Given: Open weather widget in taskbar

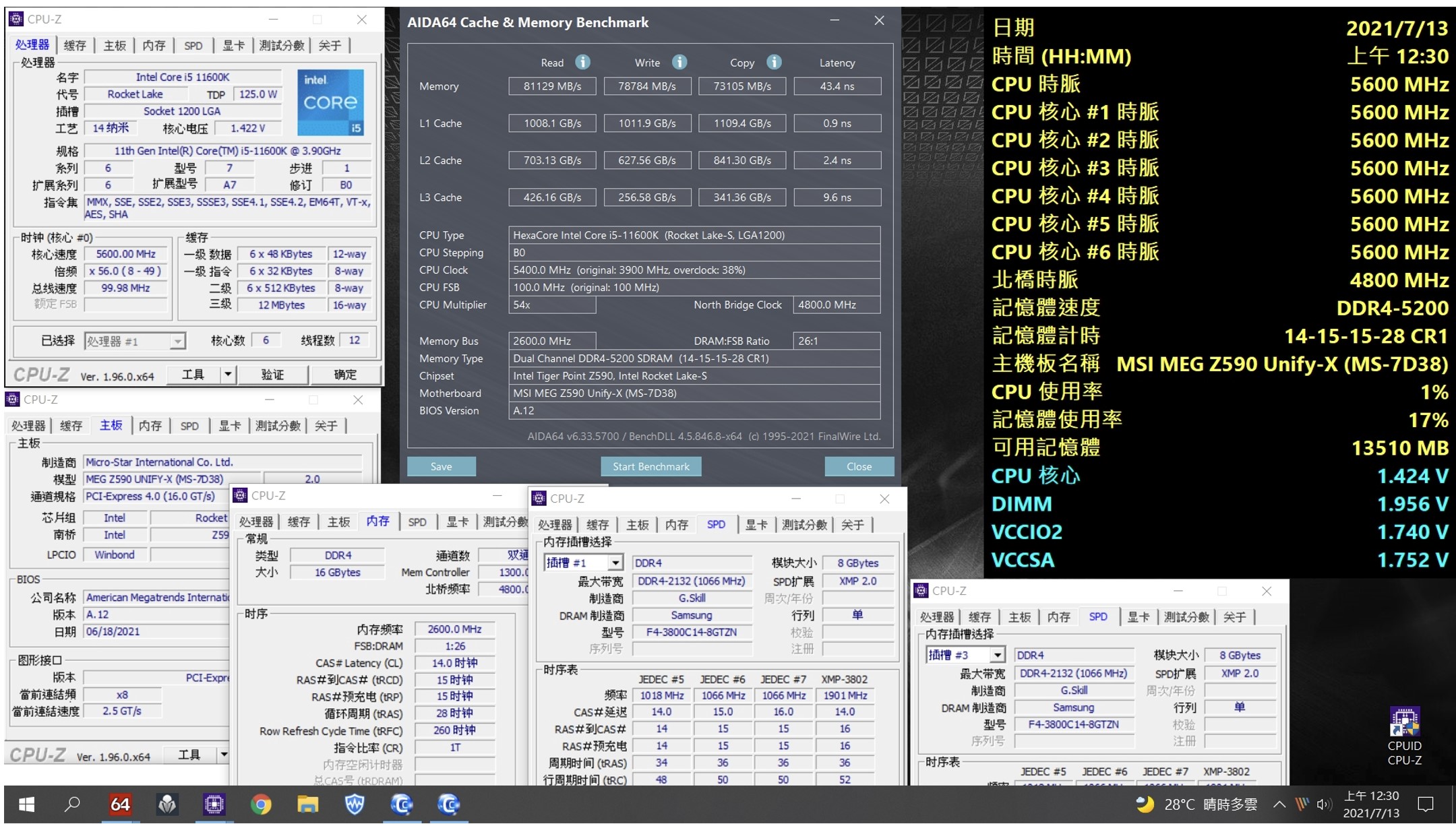Looking at the screenshot, I should (1196, 804).
